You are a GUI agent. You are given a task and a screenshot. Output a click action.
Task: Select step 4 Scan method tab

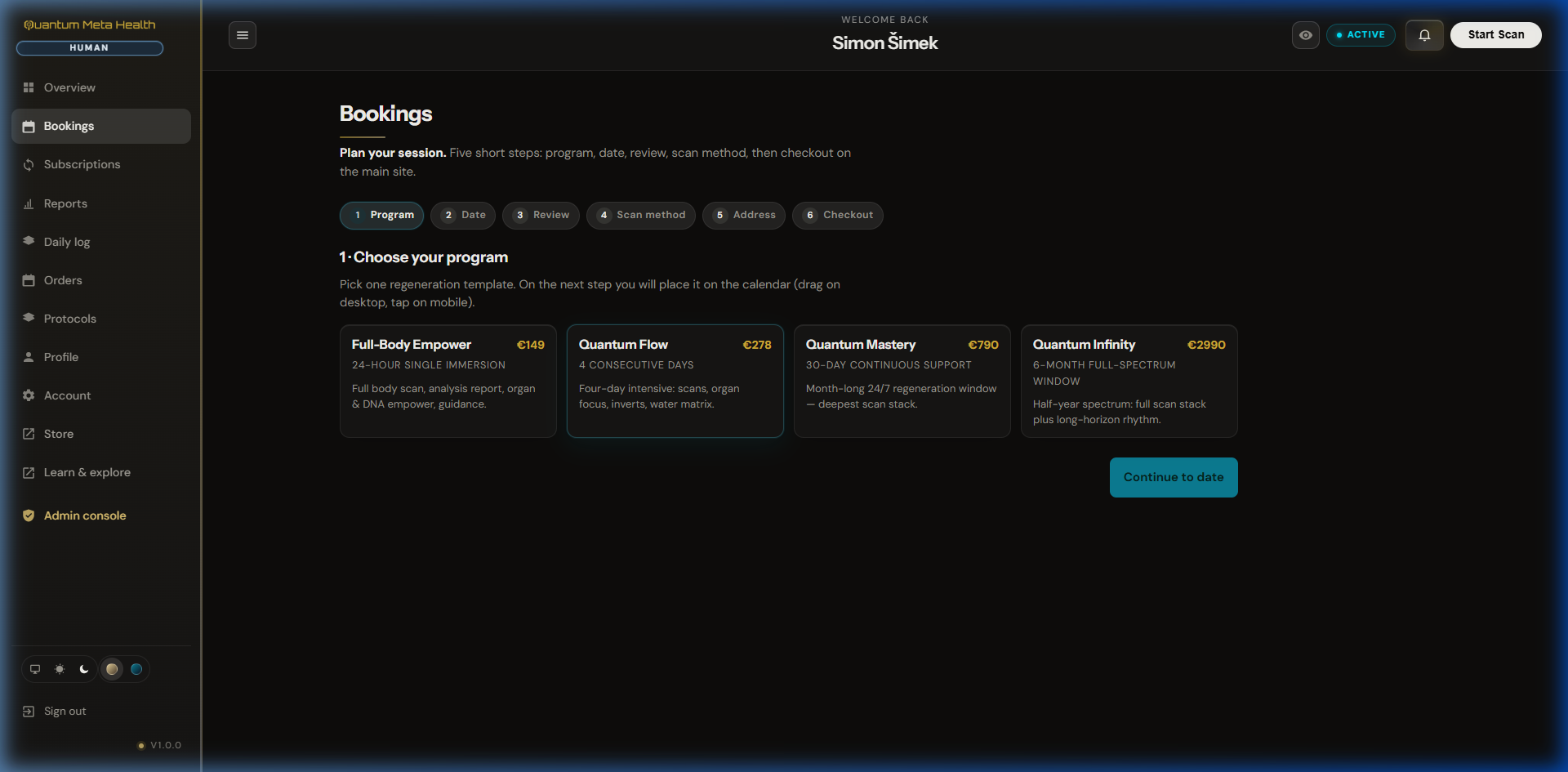tap(641, 216)
